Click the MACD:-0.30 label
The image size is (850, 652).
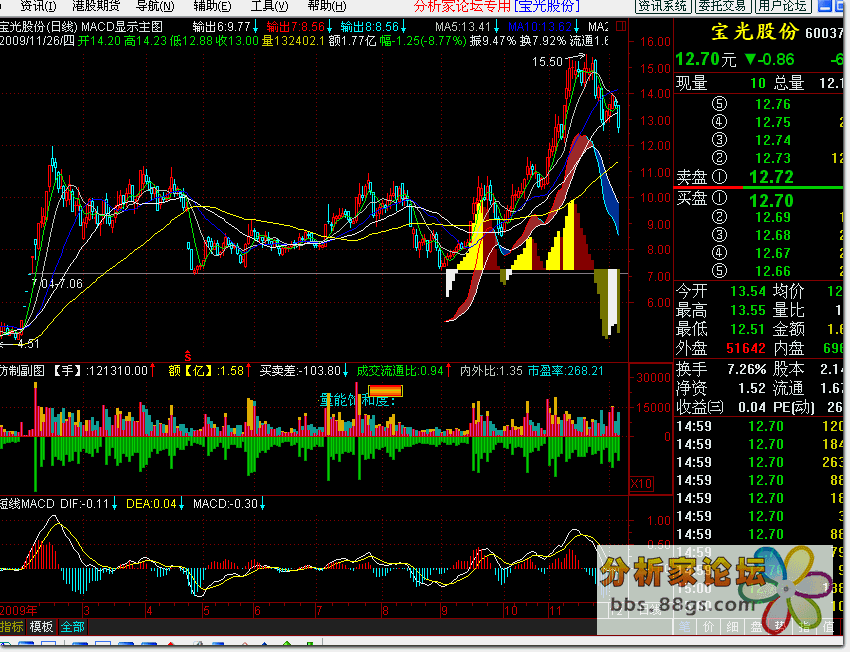pyautogui.click(x=225, y=504)
